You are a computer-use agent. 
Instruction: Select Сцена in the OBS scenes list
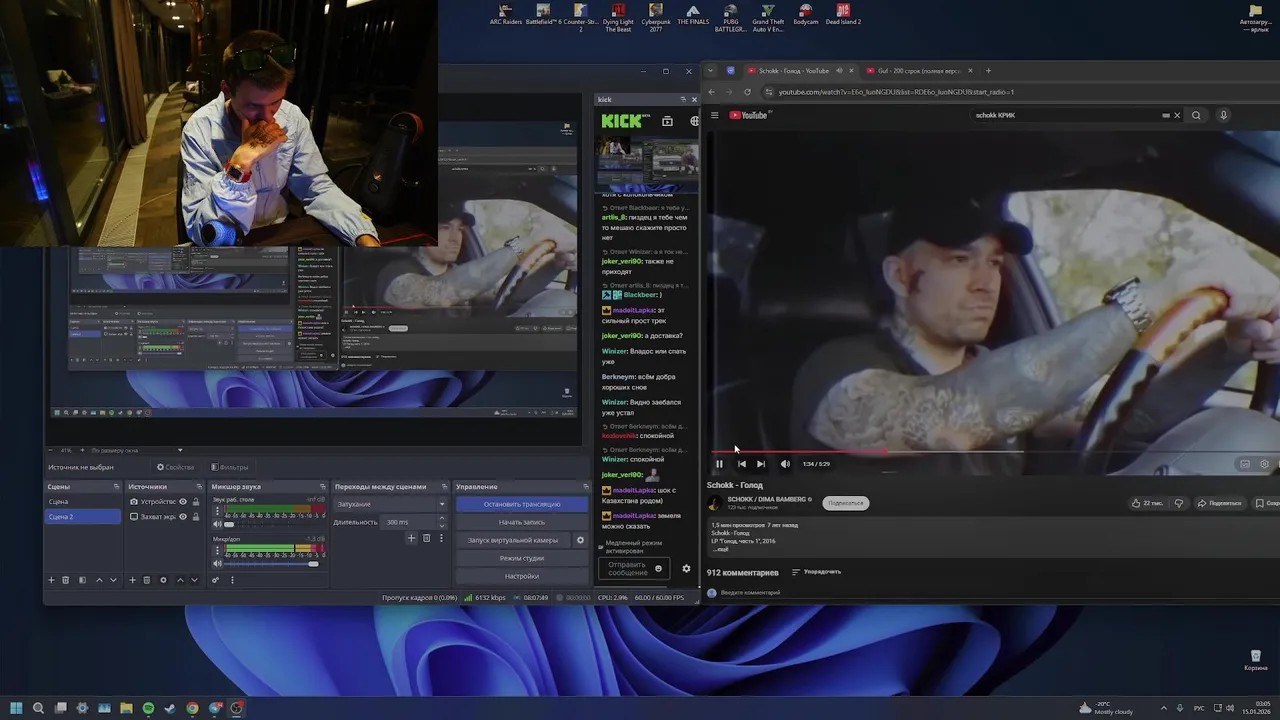[84, 502]
